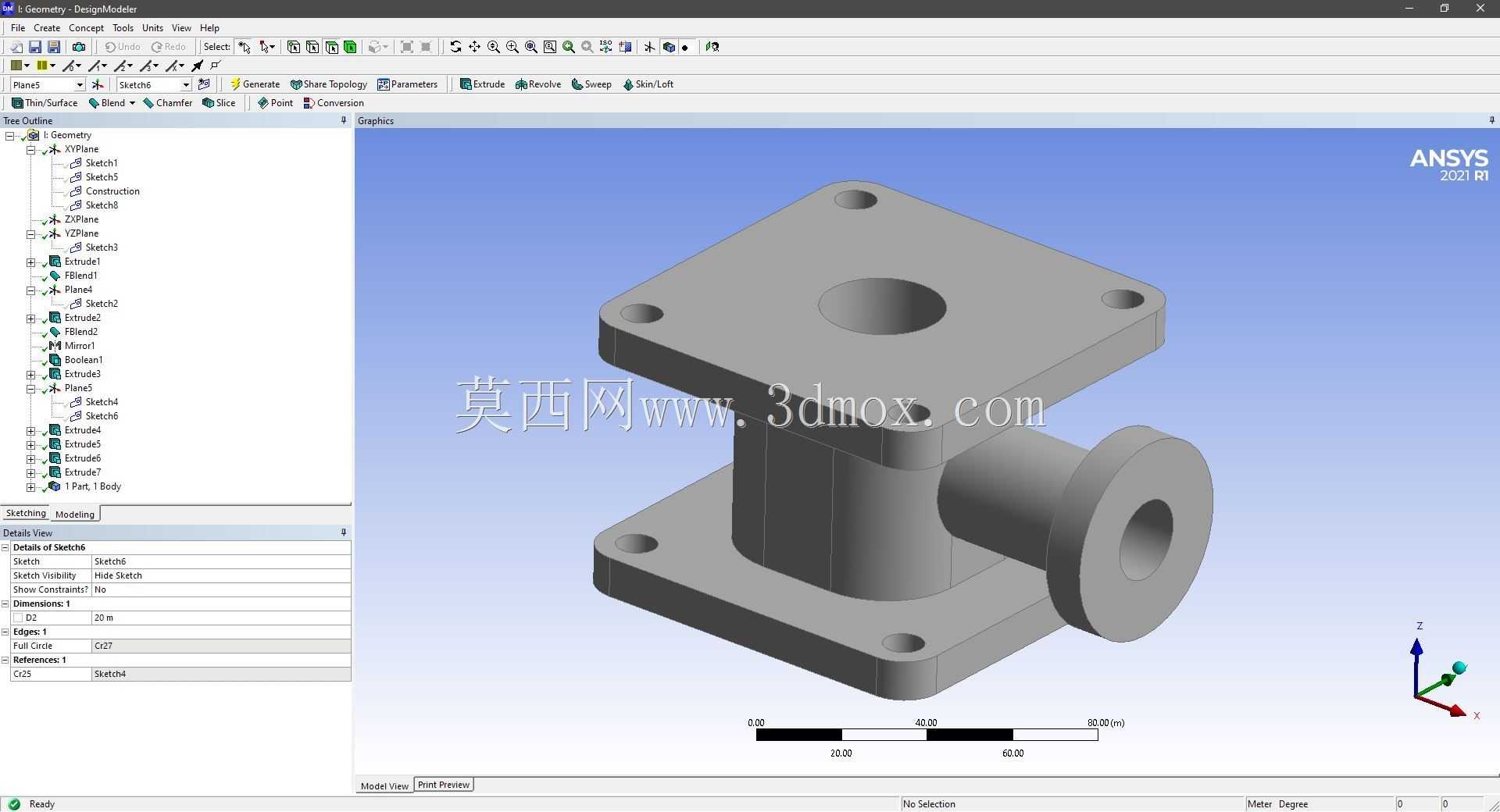This screenshot has height=812, width=1500.
Task: Click the Sweep feature button
Action: pyautogui.click(x=591, y=84)
